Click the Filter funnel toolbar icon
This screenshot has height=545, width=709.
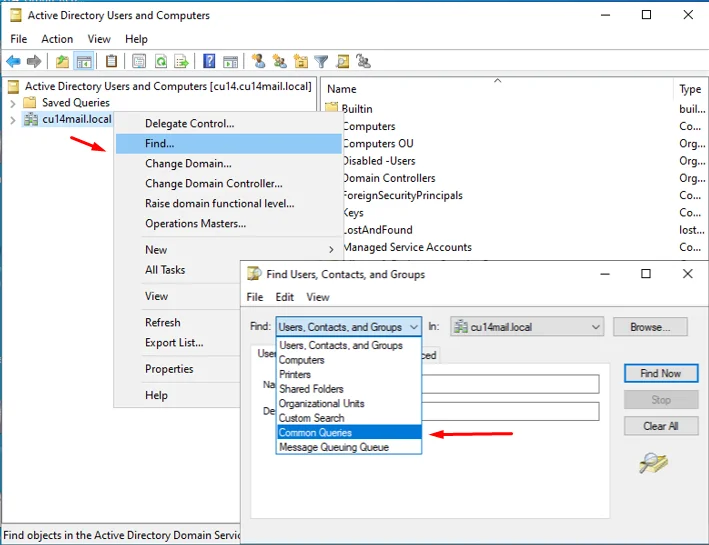(321, 61)
